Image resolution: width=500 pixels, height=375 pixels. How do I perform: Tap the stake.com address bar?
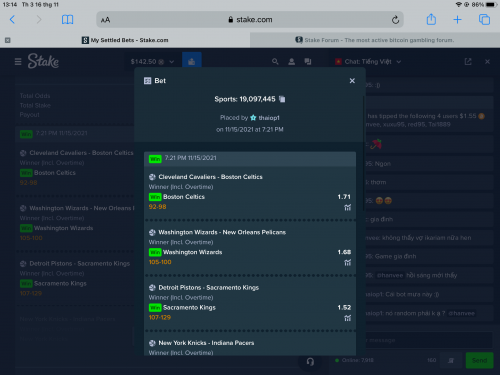250,20
